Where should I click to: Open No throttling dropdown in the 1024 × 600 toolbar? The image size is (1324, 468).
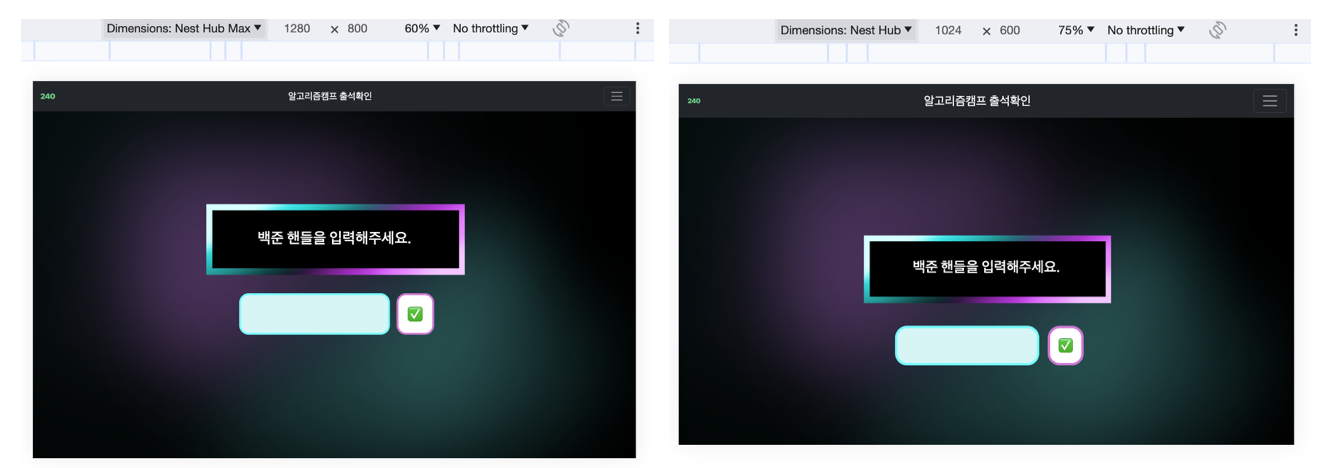[1146, 30]
